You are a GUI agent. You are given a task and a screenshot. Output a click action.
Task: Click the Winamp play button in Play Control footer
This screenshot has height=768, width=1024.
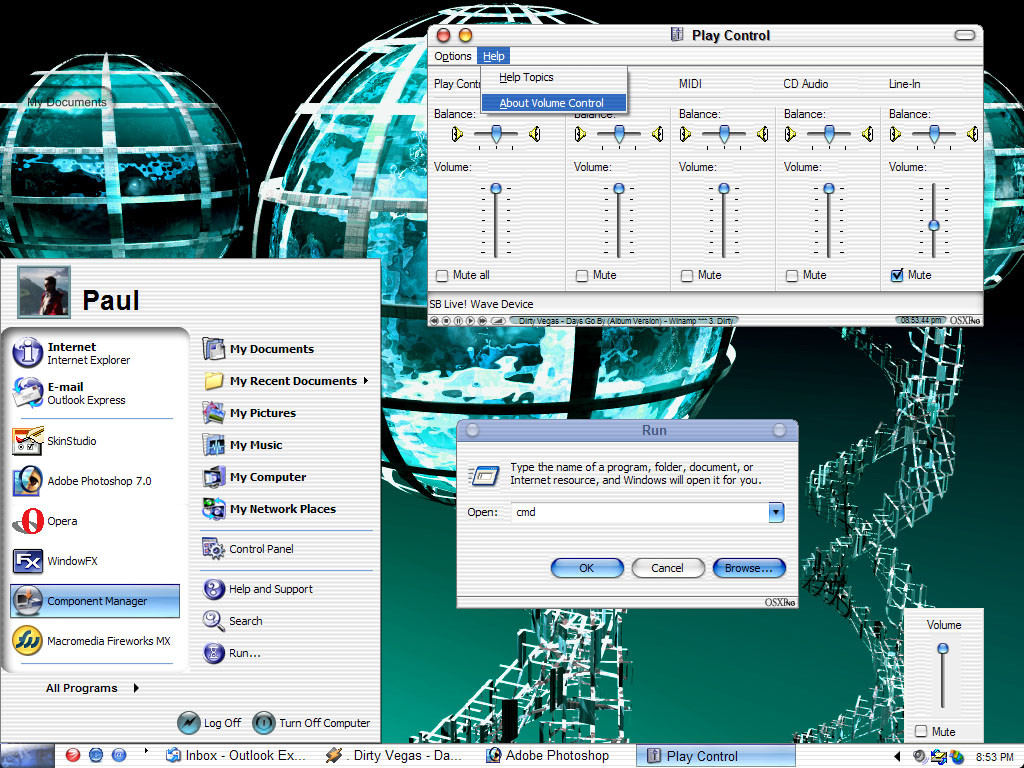tap(470, 321)
